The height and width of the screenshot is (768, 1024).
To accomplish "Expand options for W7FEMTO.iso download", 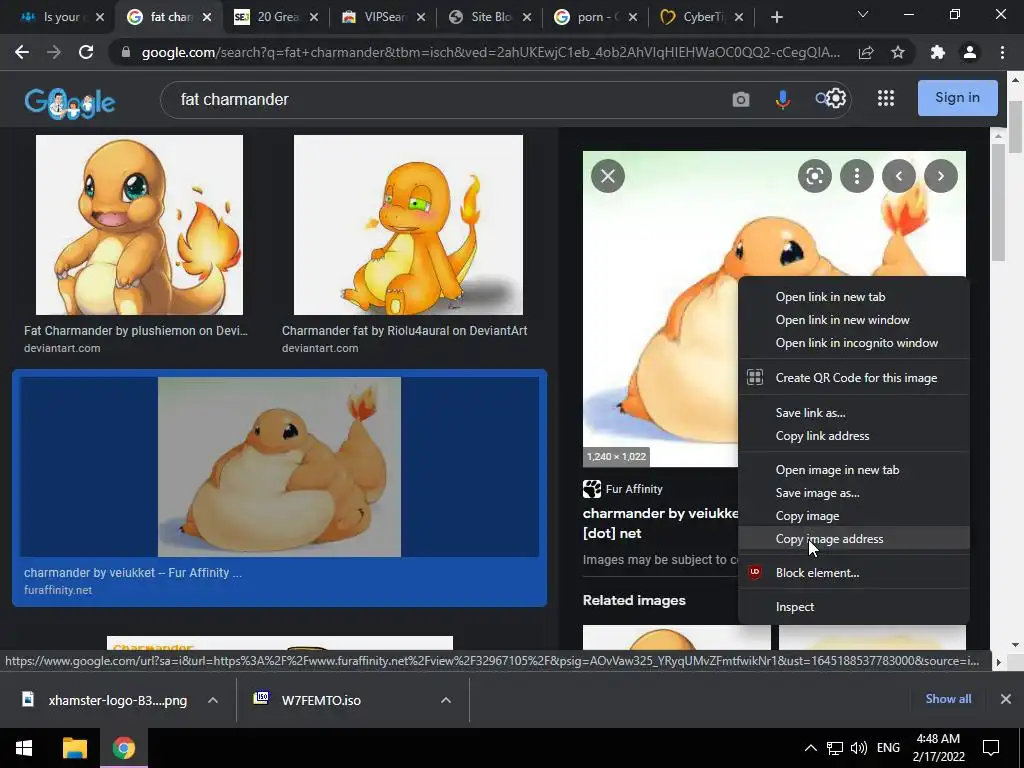I will [446, 700].
